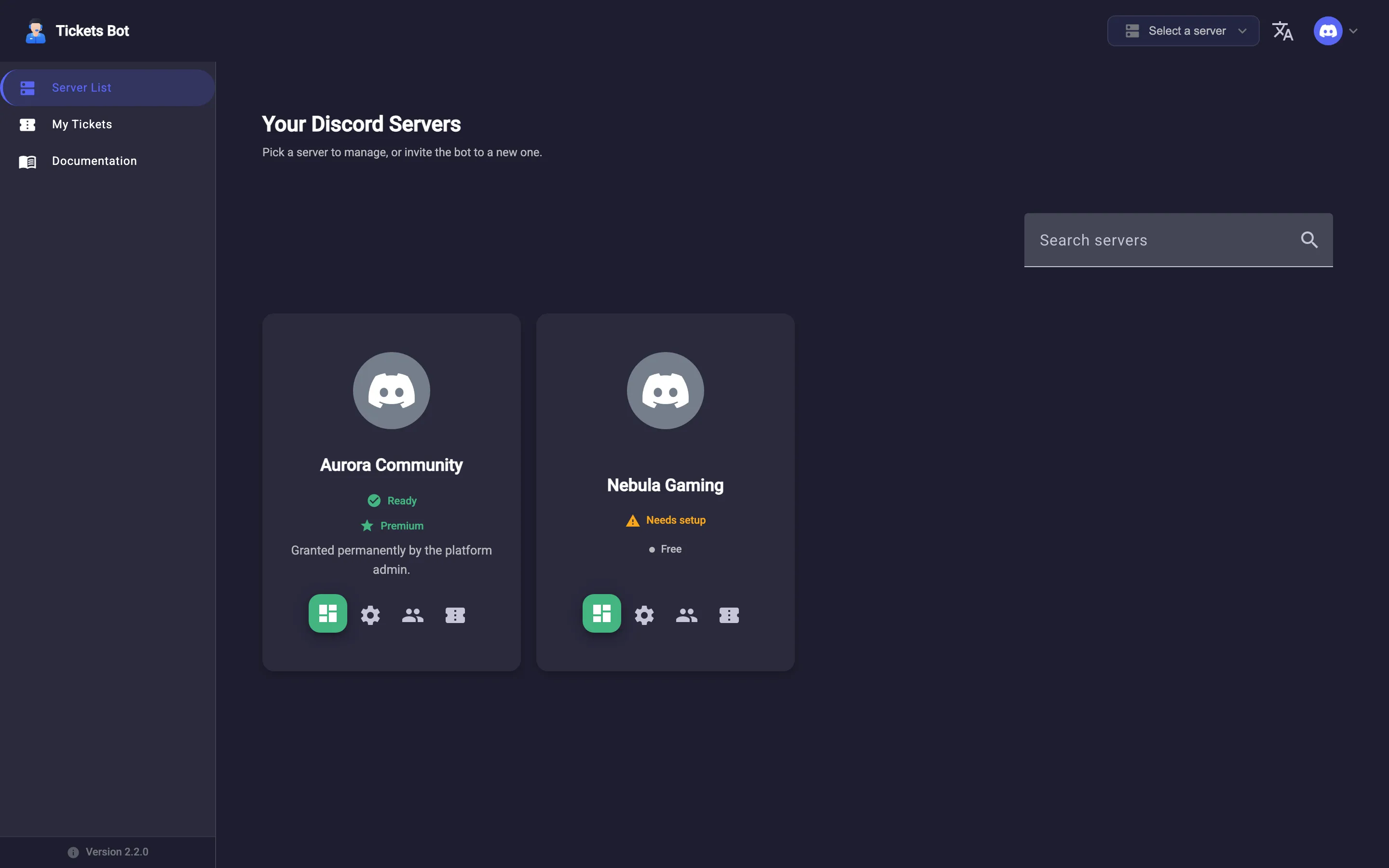1389x868 pixels.
Task: Click the Needs setup warning triangle
Action: (x=632, y=521)
